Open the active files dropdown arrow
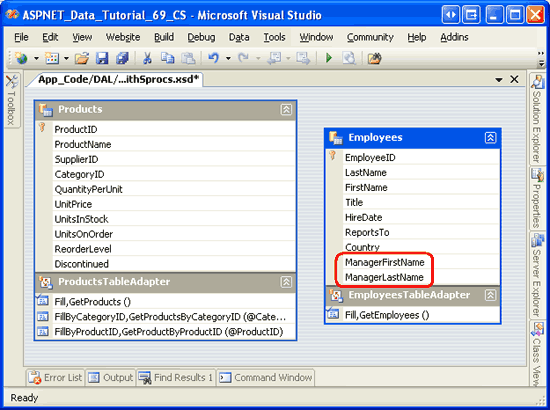 point(499,80)
